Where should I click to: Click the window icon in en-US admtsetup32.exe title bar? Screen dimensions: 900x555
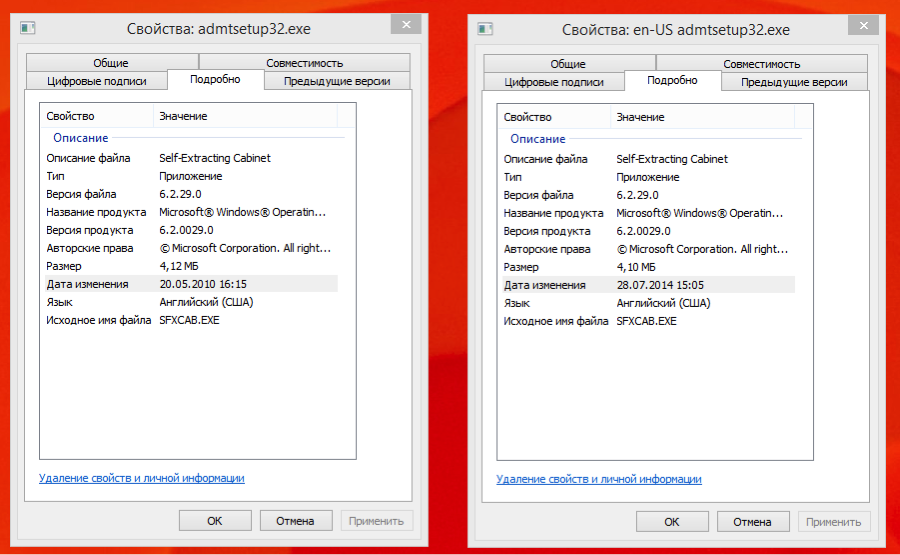point(485,30)
